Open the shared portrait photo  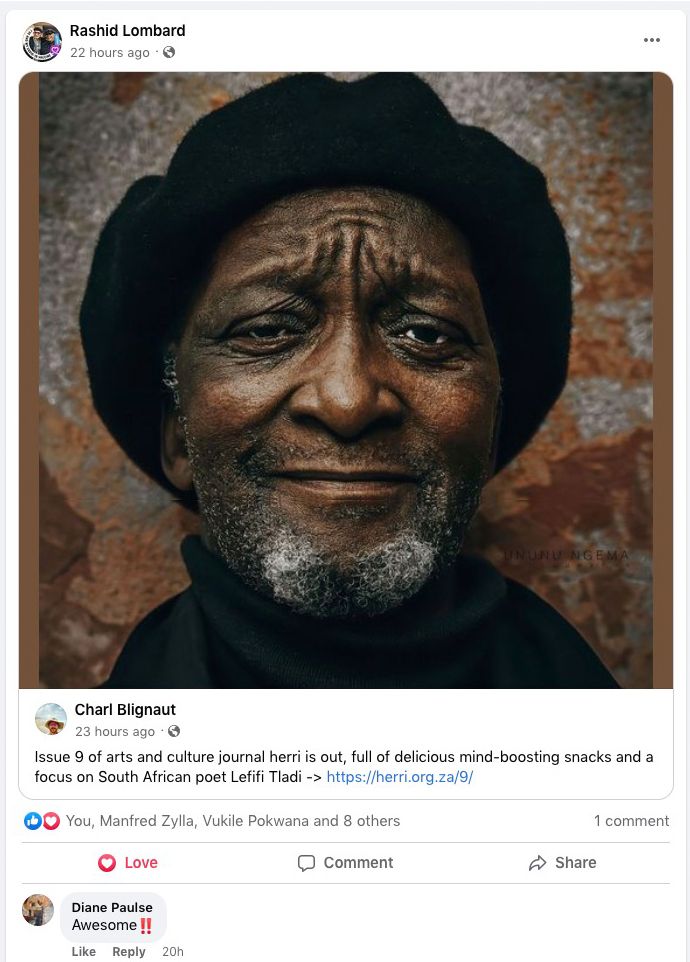coord(345,380)
